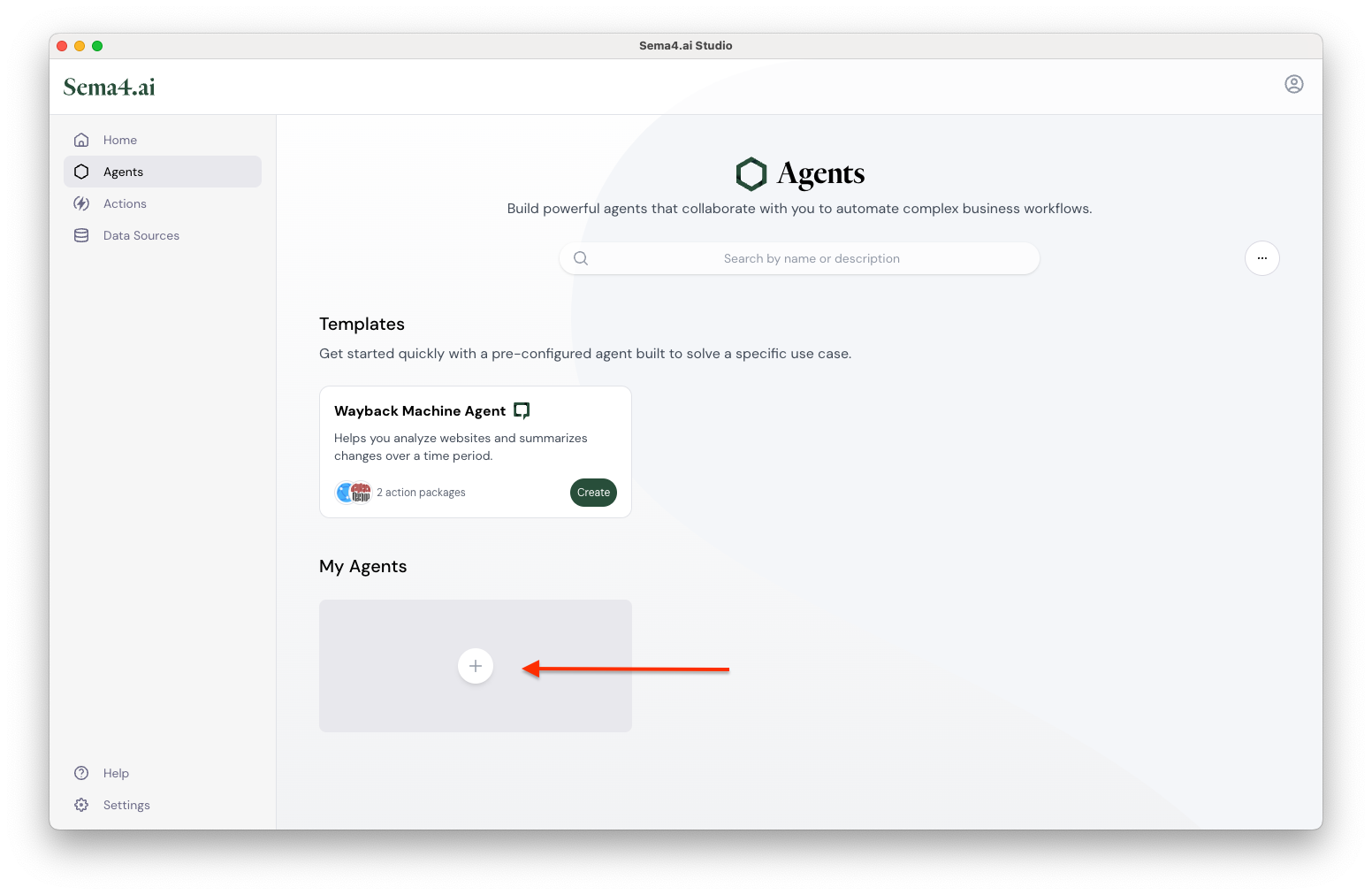Click the Settings gear icon
The image size is (1372, 895).
[x=81, y=805]
